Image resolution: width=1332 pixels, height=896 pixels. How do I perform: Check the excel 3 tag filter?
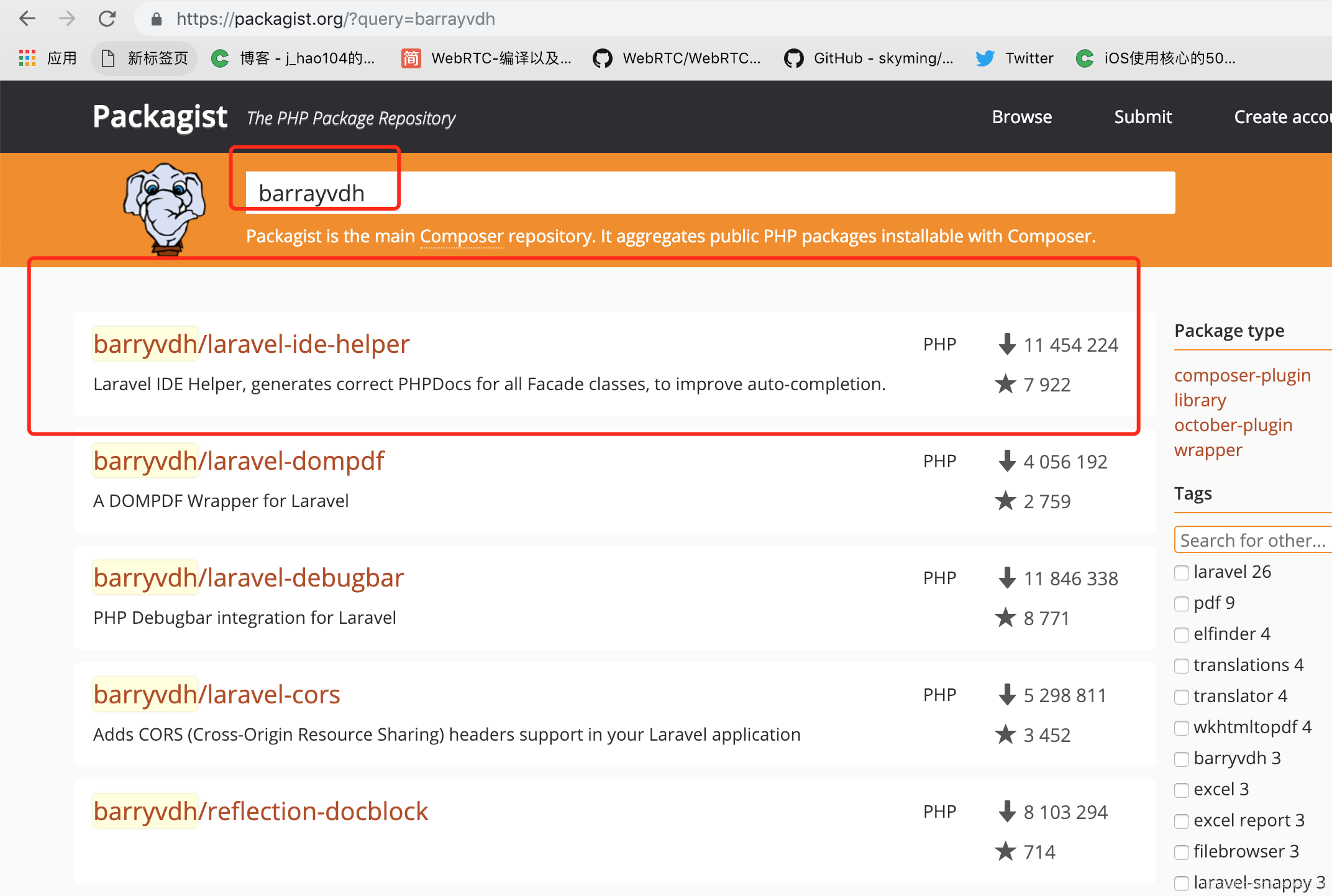1182,790
